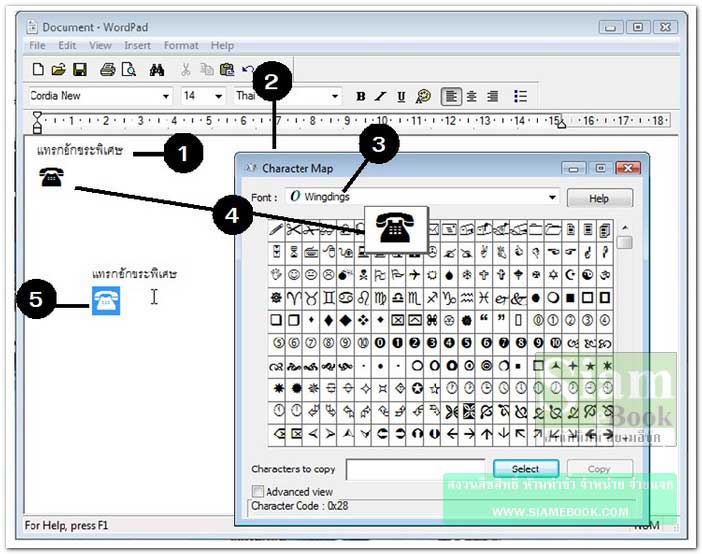Toggle bullet list formatting
Screen dimensions: 702x554
pos(520,96)
